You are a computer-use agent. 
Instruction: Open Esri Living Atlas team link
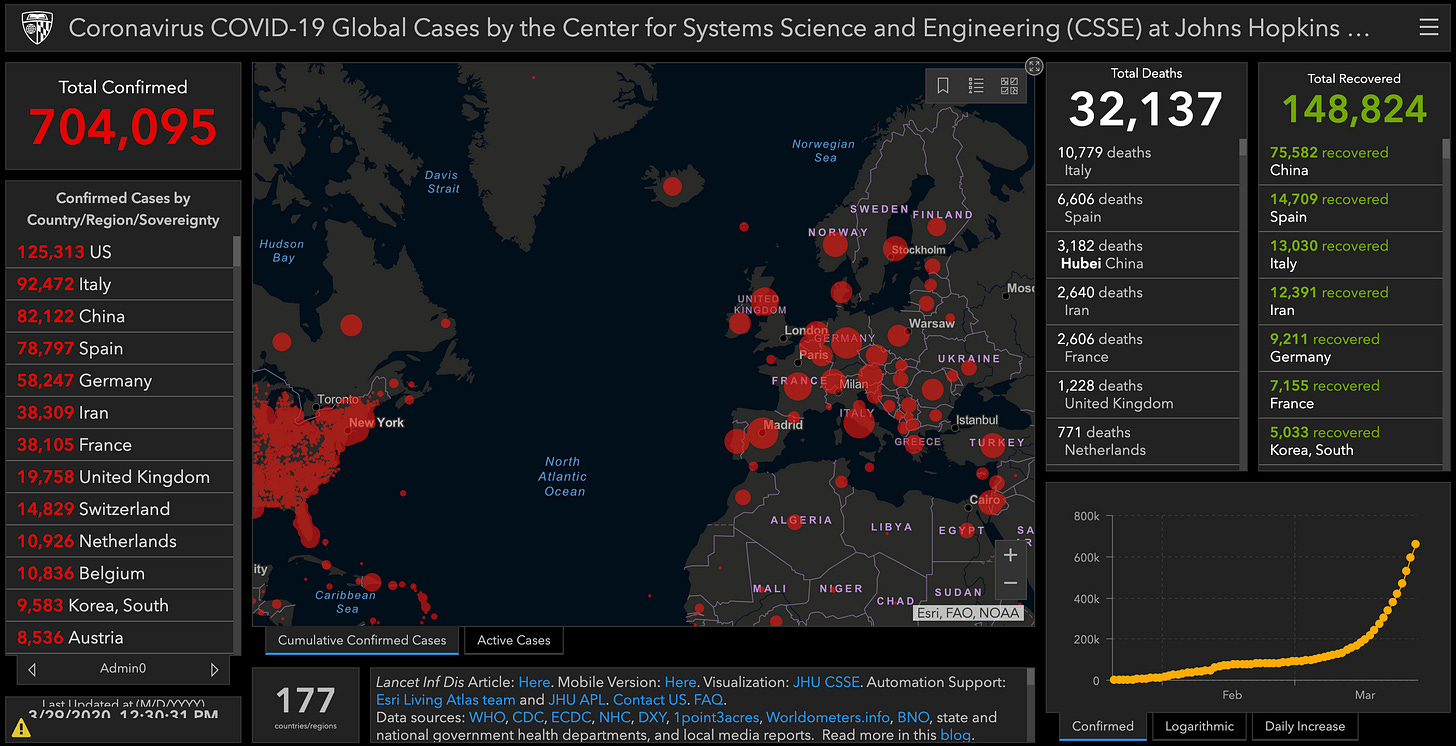point(446,700)
